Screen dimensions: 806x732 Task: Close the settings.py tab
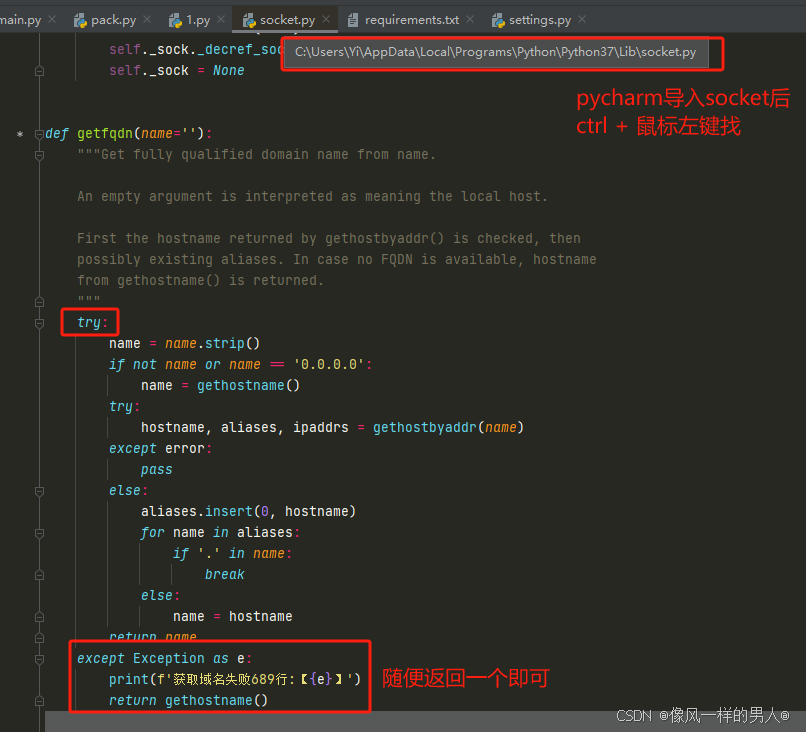tap(582, 20)
